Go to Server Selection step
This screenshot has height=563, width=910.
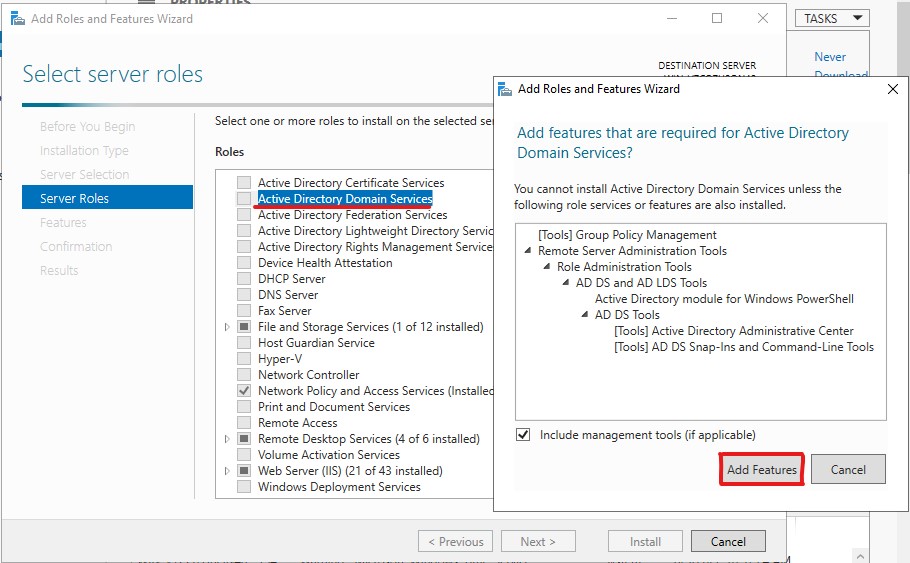click(x=84, y=174)
